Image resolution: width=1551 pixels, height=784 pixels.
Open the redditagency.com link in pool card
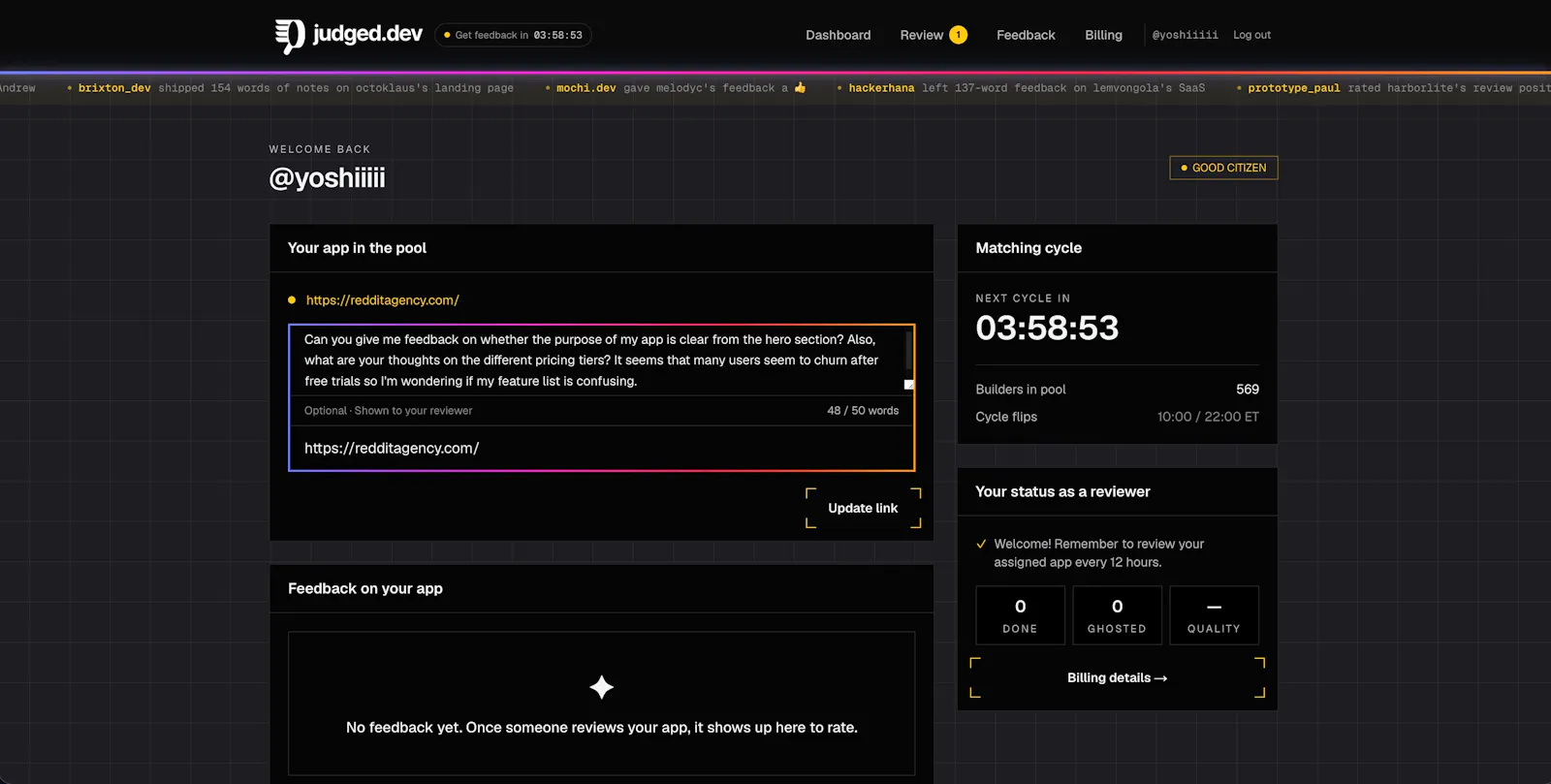coord(383,300)
